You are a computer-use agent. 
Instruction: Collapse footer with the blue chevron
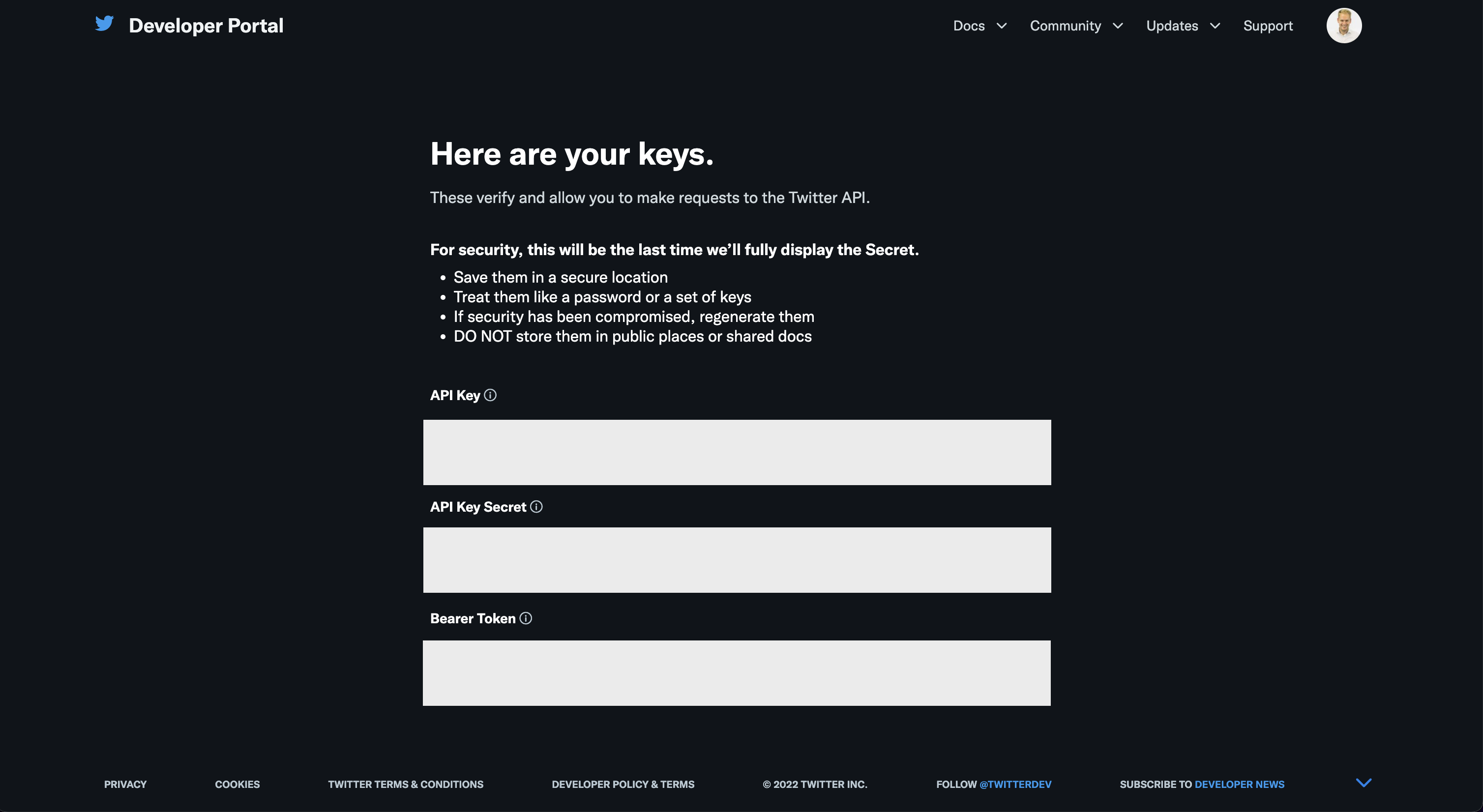1364,783
